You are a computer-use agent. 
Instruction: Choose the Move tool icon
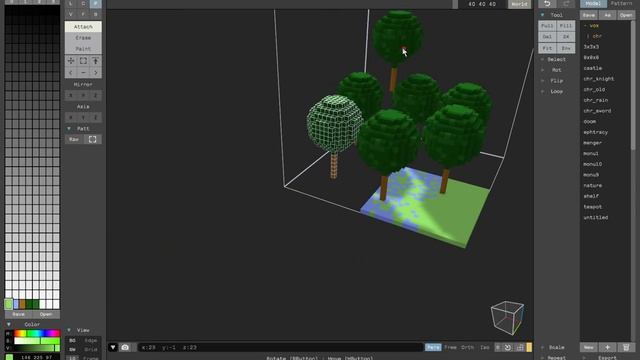click(71, 61)
